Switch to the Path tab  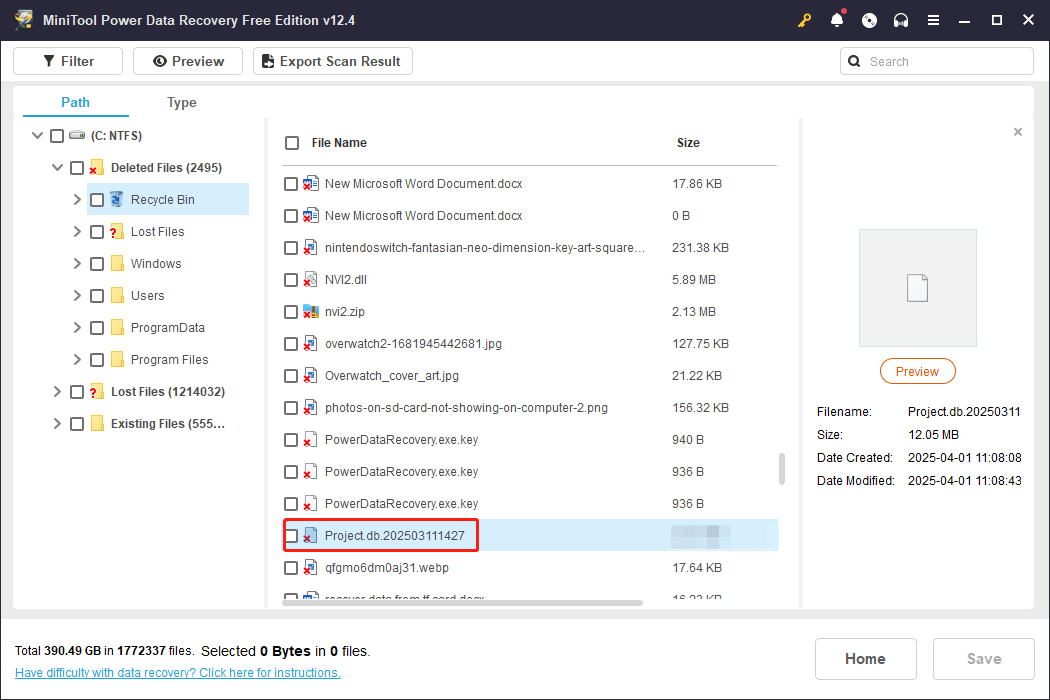pyautogui.click(x=75, y=102)
